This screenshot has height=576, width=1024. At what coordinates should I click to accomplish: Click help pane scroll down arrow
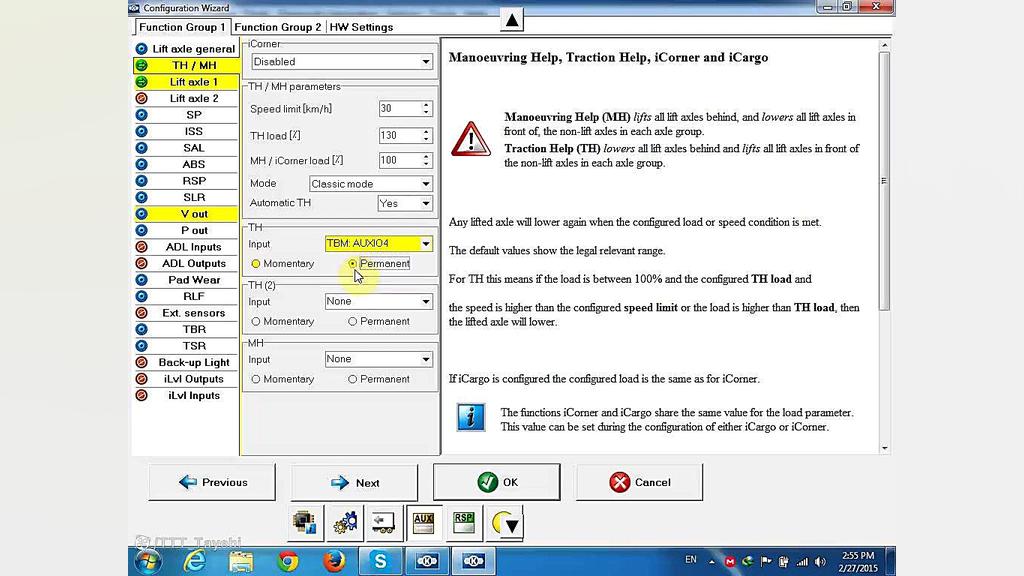click(884, 448)
